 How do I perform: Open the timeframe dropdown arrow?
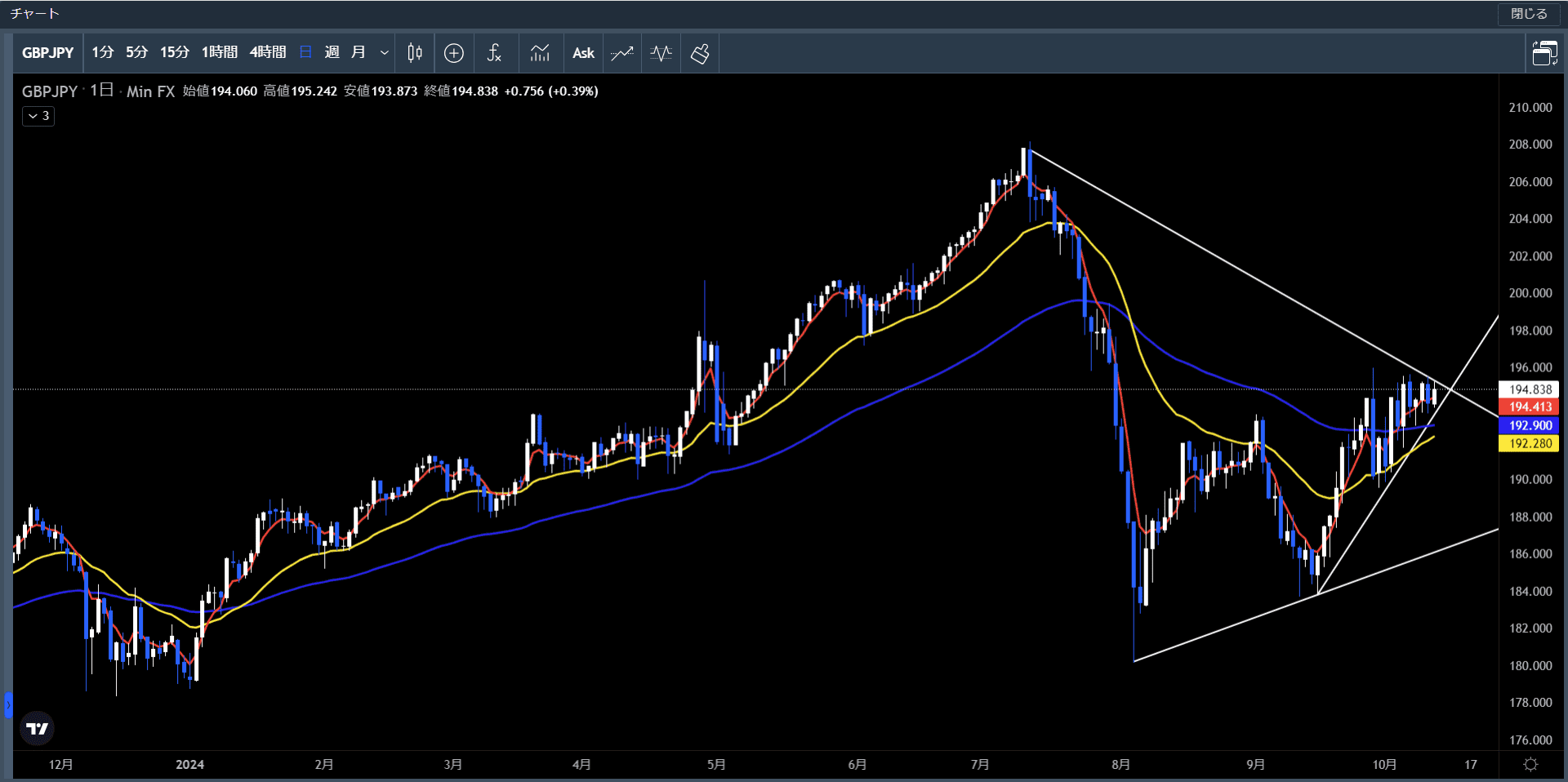click(x=384, y=53)
